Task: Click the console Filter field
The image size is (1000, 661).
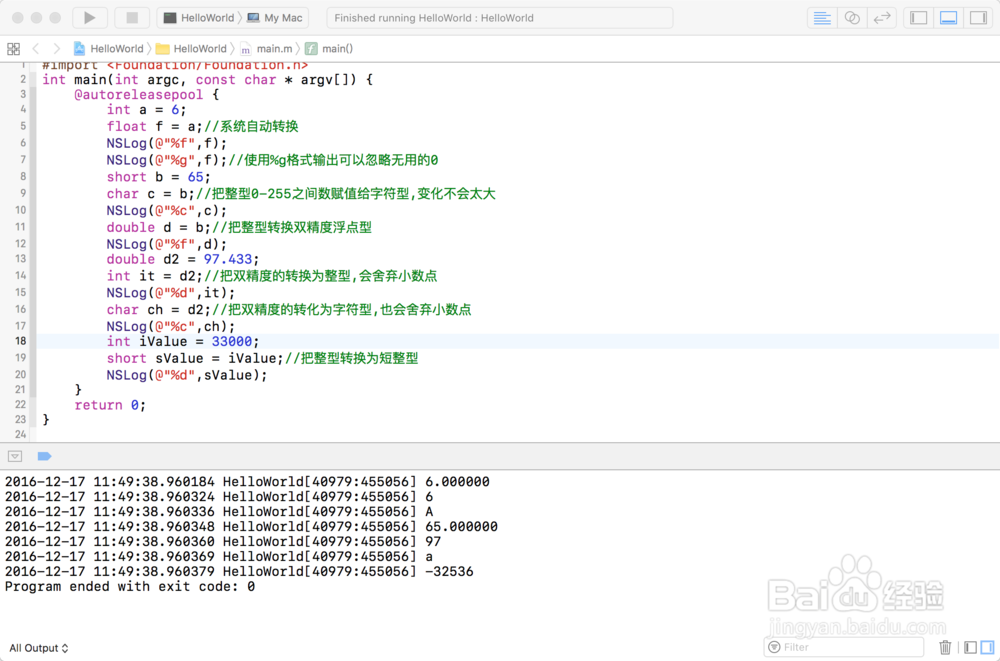Action: tap(844, 647)
